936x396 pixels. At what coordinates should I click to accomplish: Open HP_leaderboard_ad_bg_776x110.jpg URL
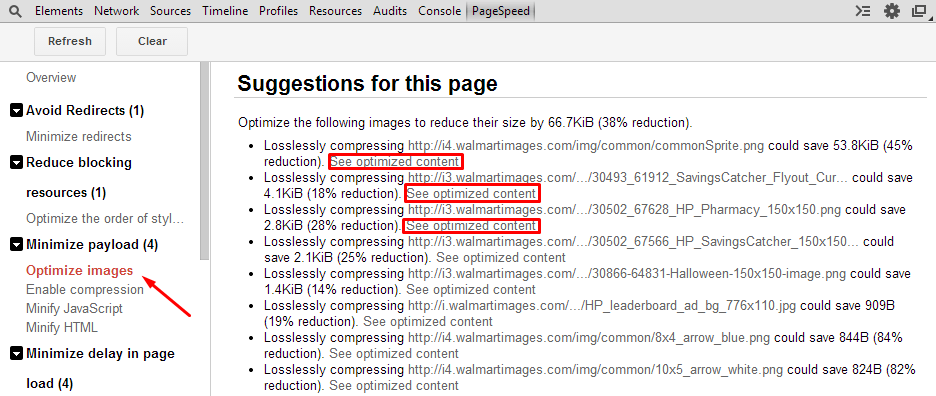602,306
